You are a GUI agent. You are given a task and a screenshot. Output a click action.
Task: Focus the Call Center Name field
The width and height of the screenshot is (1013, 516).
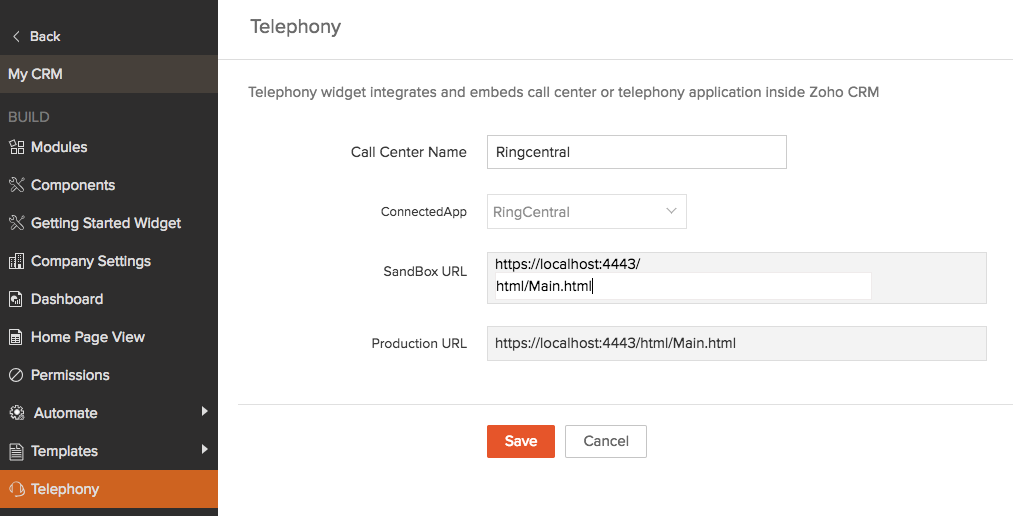[x=636, y=152]
